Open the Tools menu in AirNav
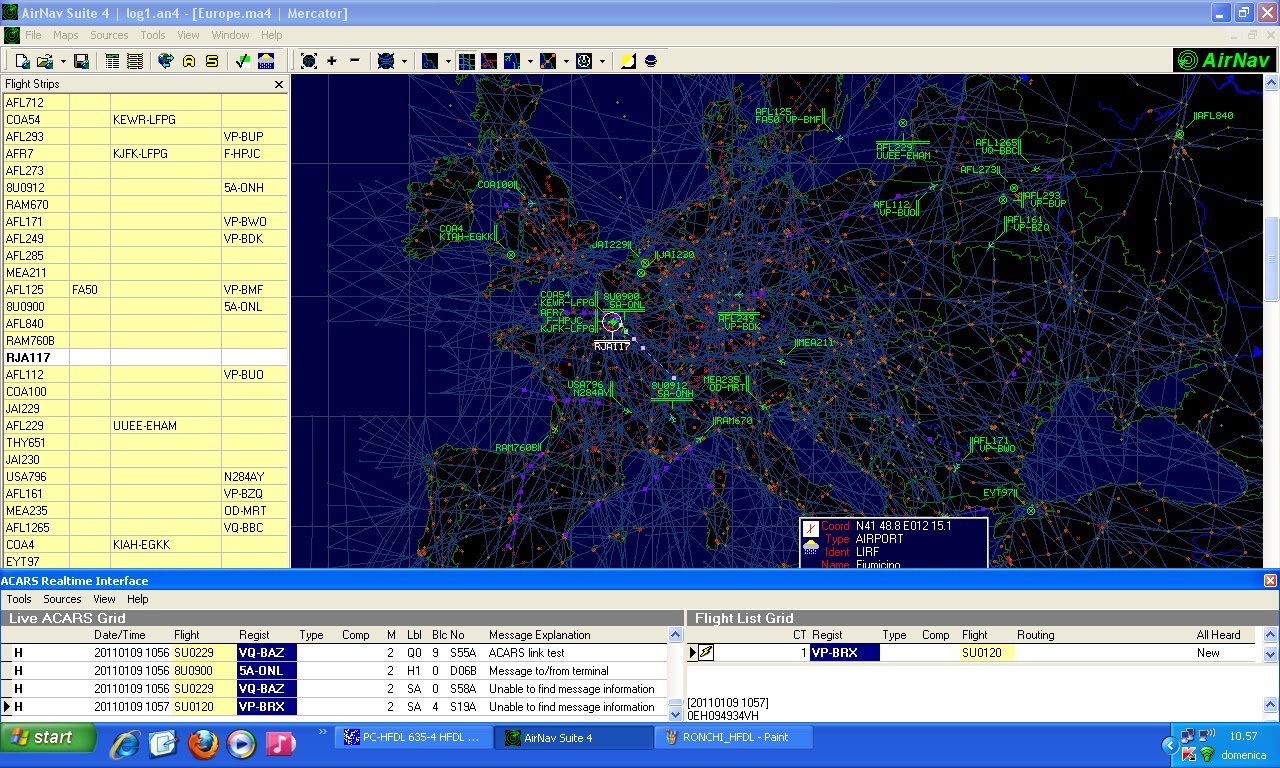The image size is (1280, 768). click(153, 35)
